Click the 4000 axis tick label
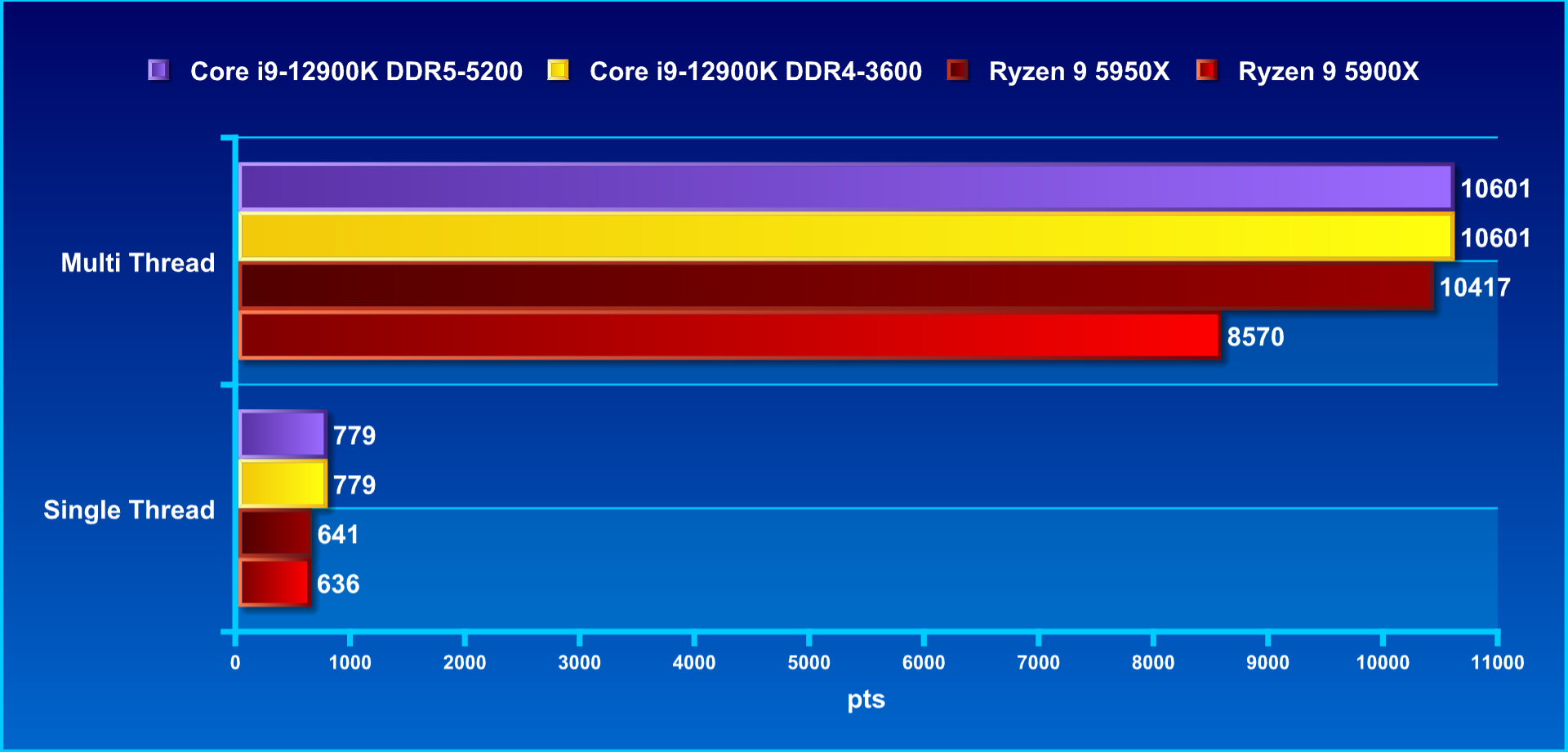The width and height of the screenshot is (1568, 752). pyautogui.click(x=694, y=663)
